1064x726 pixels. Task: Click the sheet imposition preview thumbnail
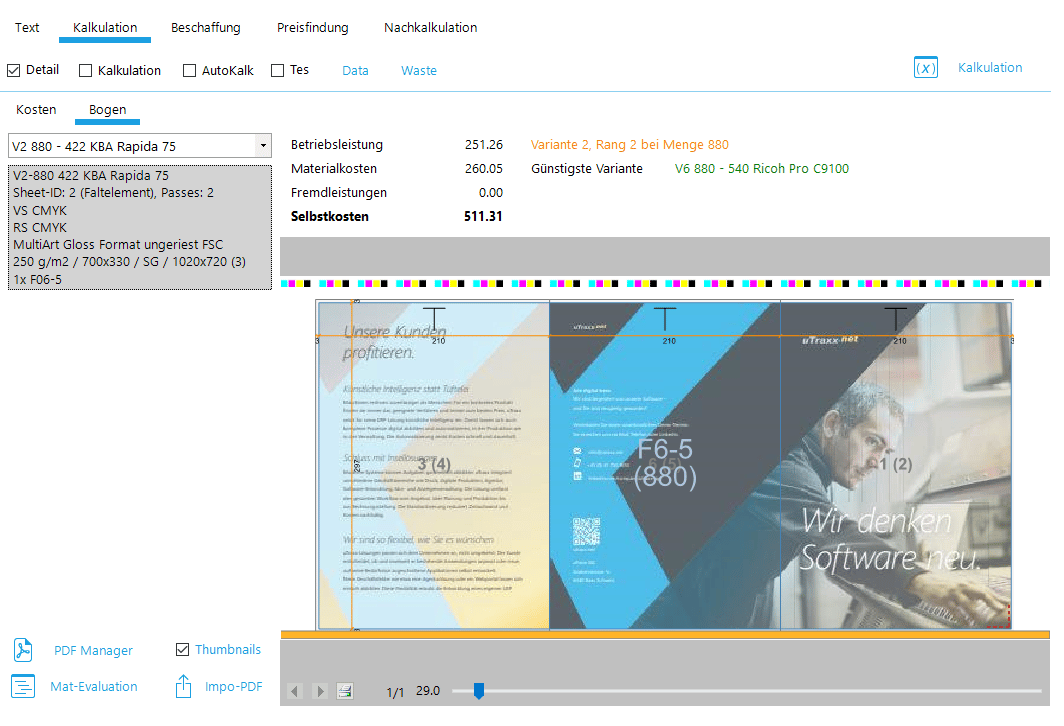[664, 465]
